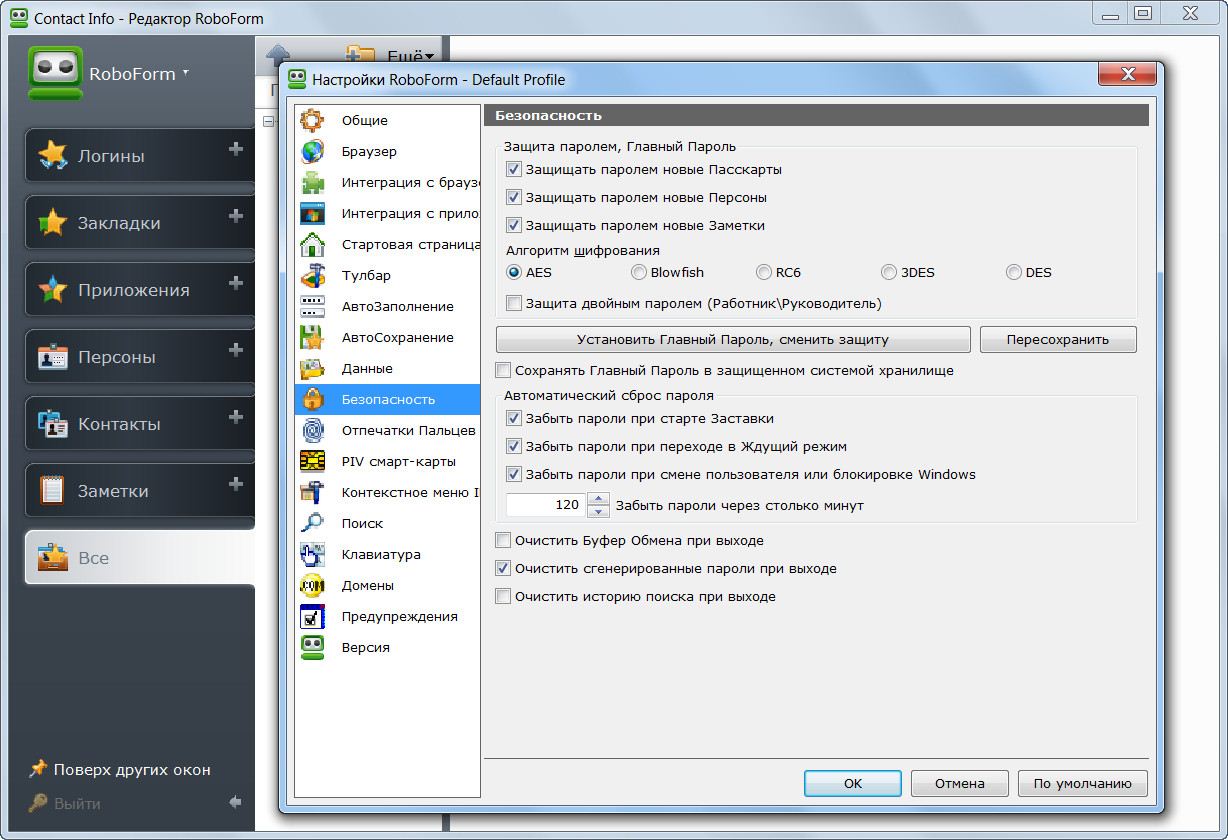Click the АвтоСохранение floppy icon
Image resolution: width=1228 pixels, height=840 pixels.
coord(313,337)
